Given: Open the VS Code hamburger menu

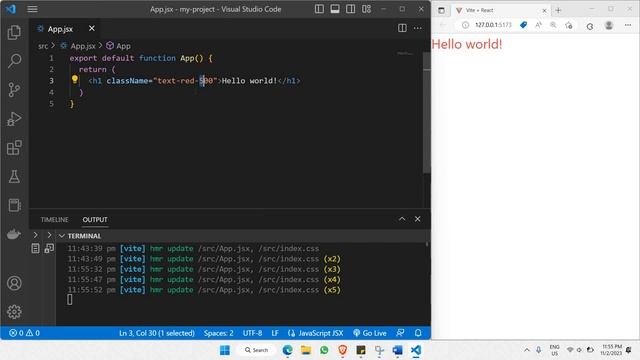Looking at the screenshot, I should pyautogui.click(x=32, y=9).
